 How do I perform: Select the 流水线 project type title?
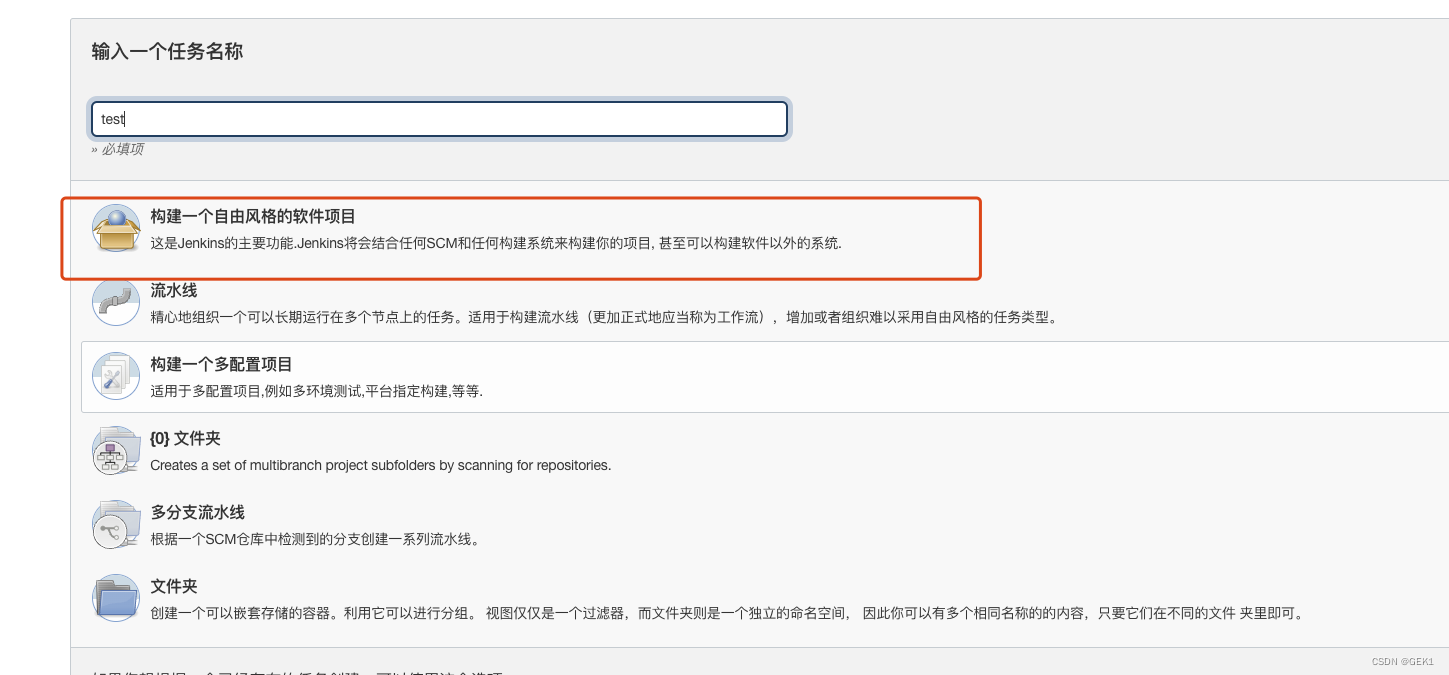point(174,290)
